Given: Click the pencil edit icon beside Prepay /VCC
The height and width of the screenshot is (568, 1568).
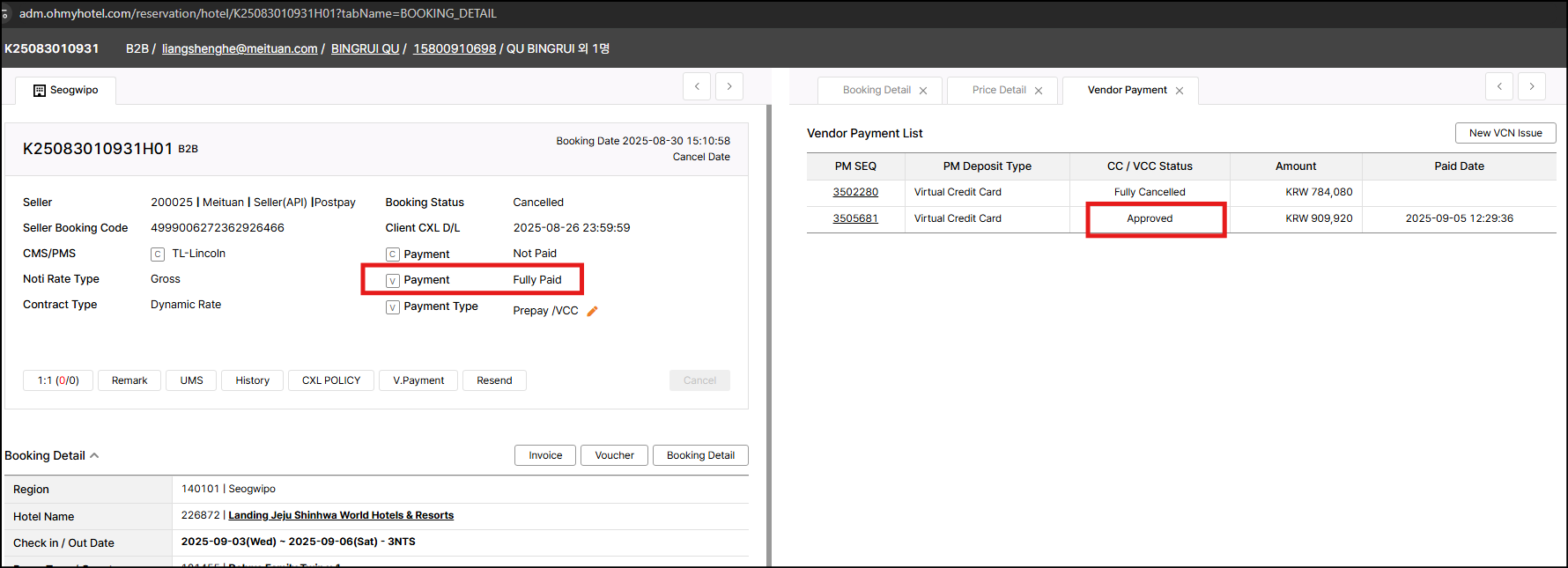Looking at the screenshot, I should 592,311.
